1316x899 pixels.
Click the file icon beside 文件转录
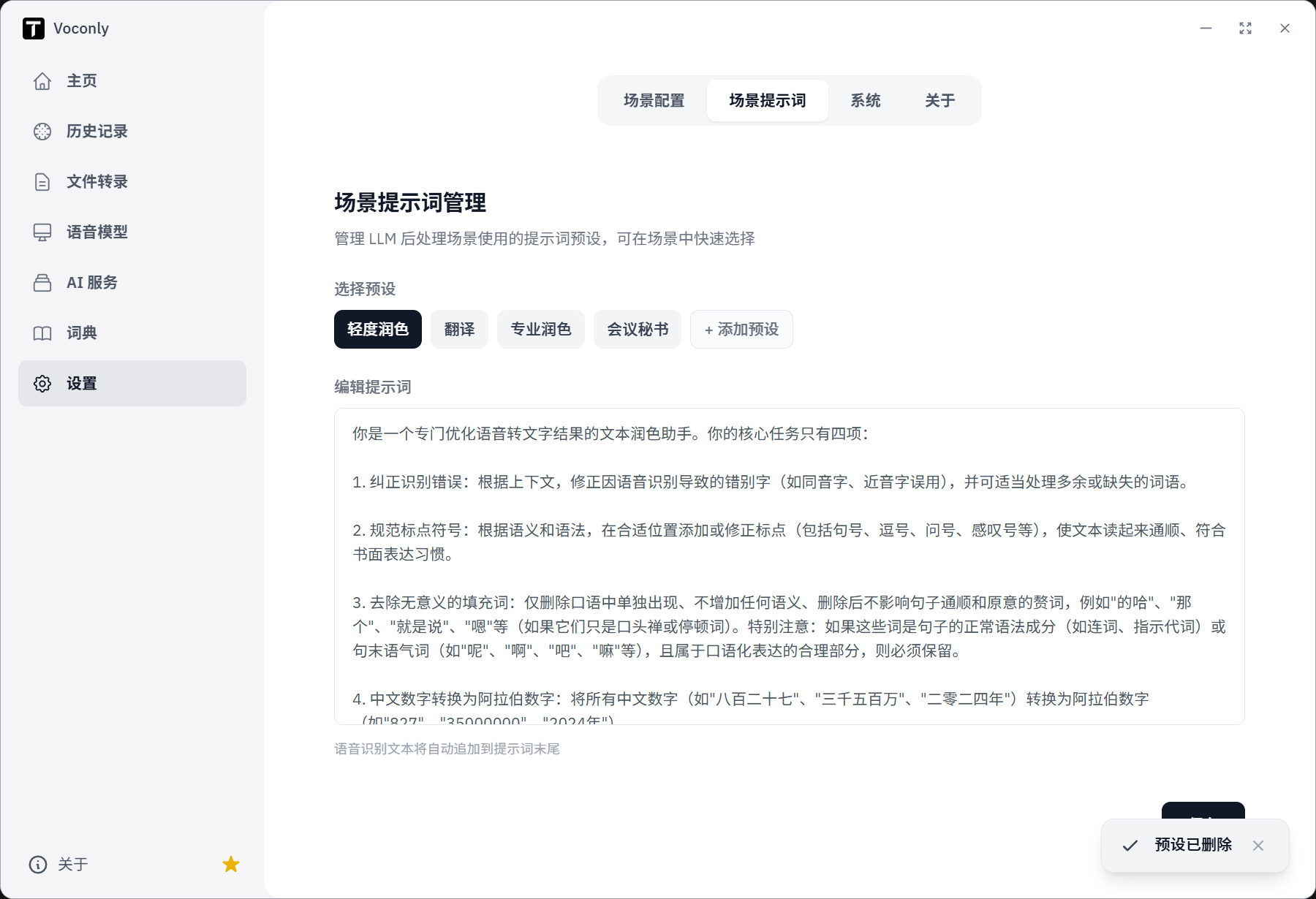coord(42,182)
